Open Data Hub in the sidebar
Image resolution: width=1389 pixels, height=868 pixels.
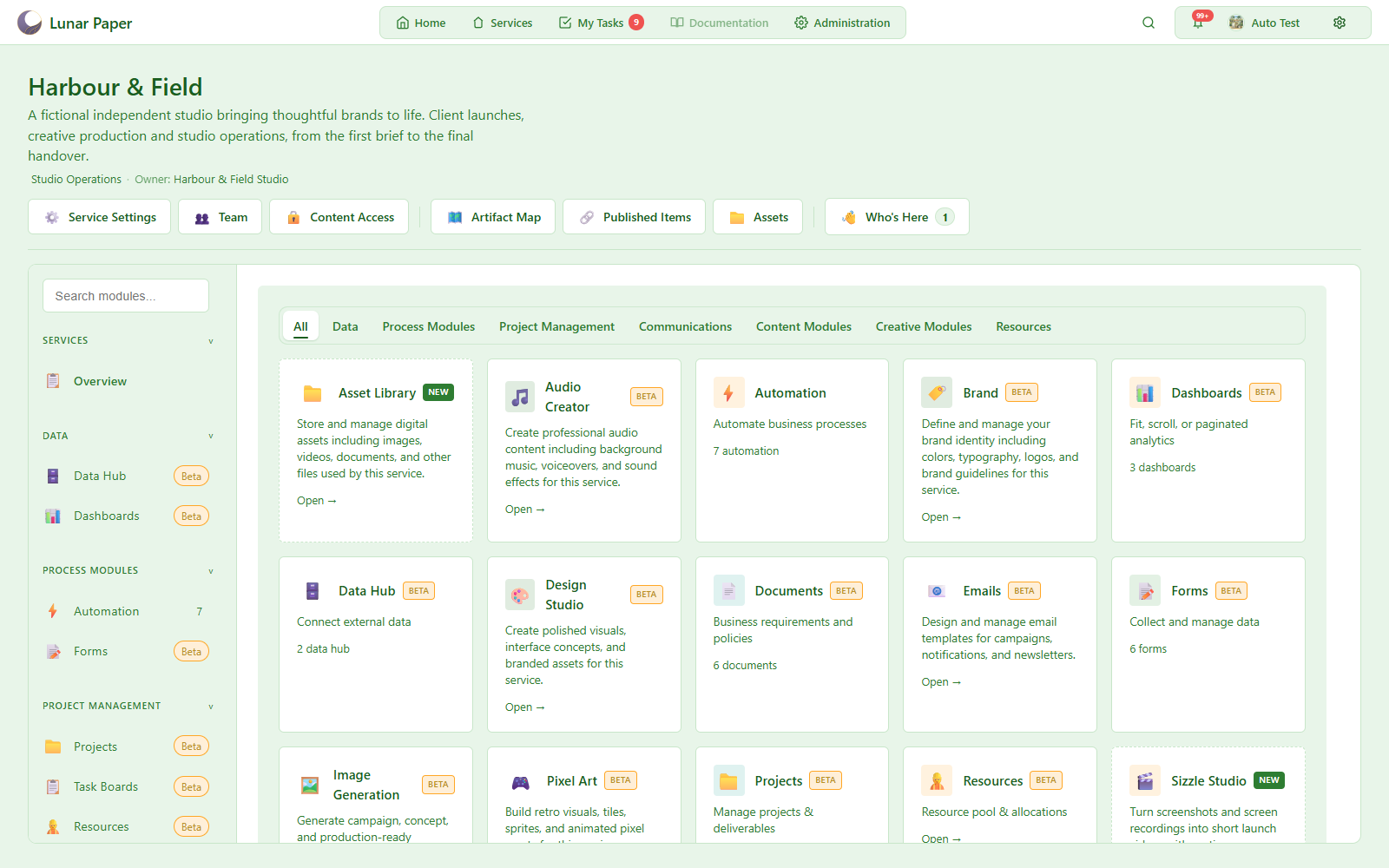point(127,476)
